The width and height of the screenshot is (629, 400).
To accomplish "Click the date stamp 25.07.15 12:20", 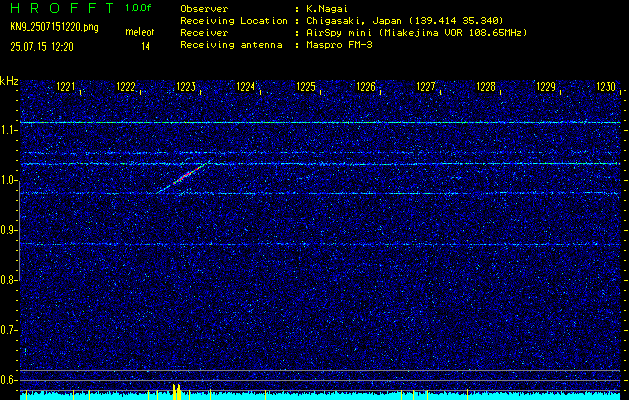I will pos(42,47).
